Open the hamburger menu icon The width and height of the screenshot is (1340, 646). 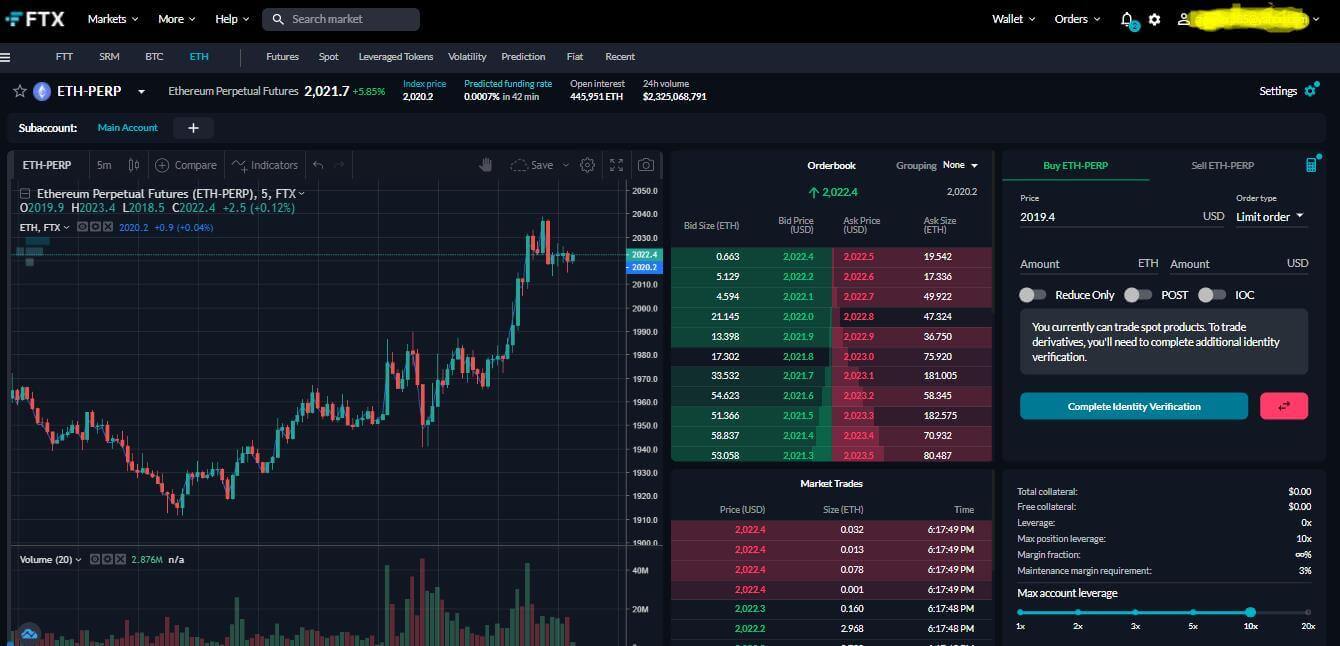pos(6,57)
